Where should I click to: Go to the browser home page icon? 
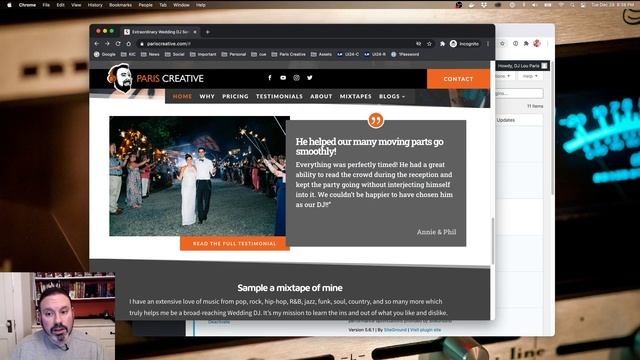(129, 44)
